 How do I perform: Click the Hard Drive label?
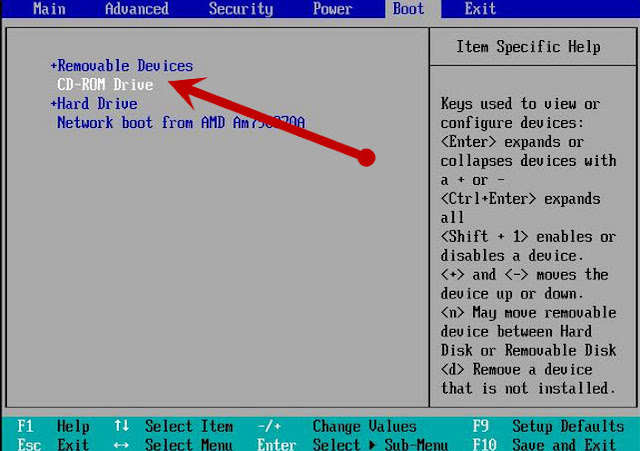pos(97,104)
